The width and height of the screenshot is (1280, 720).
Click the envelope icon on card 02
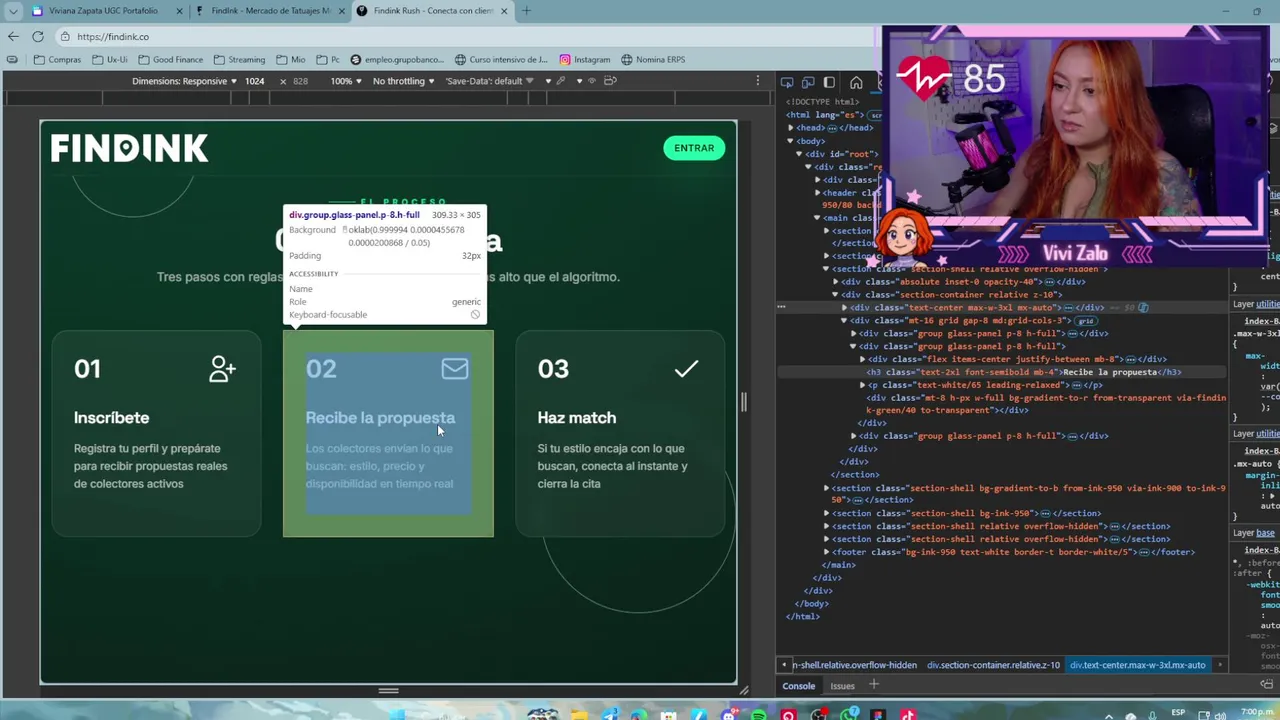(x=454, y=369)
